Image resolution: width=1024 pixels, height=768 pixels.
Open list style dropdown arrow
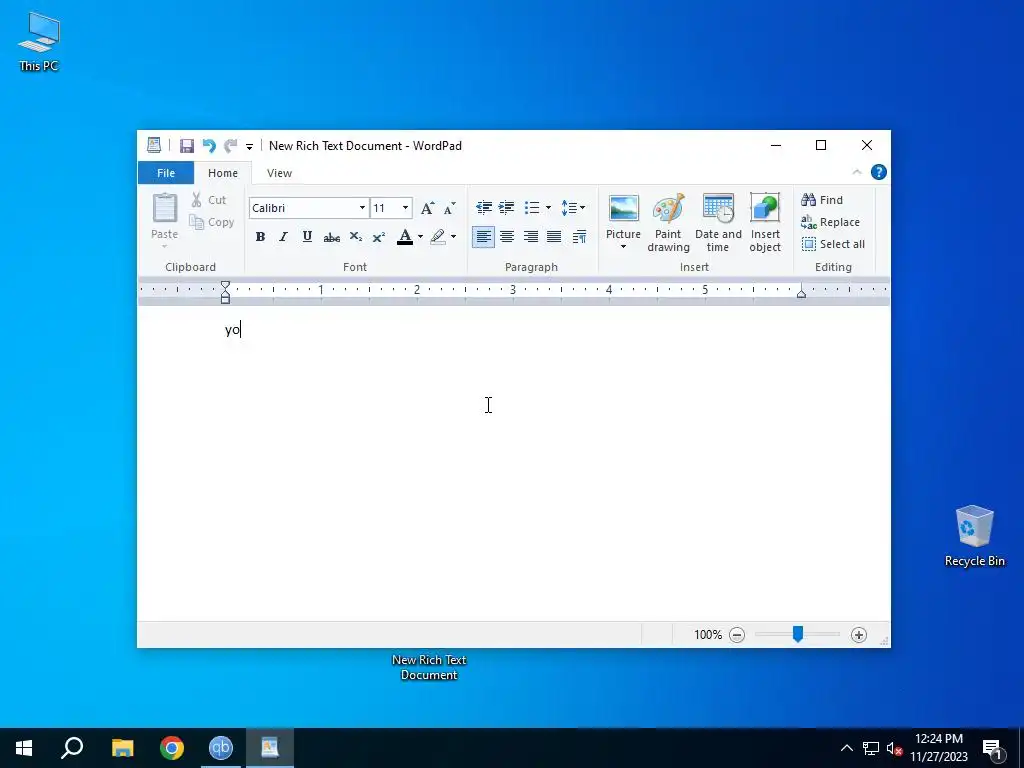point(548,208)
